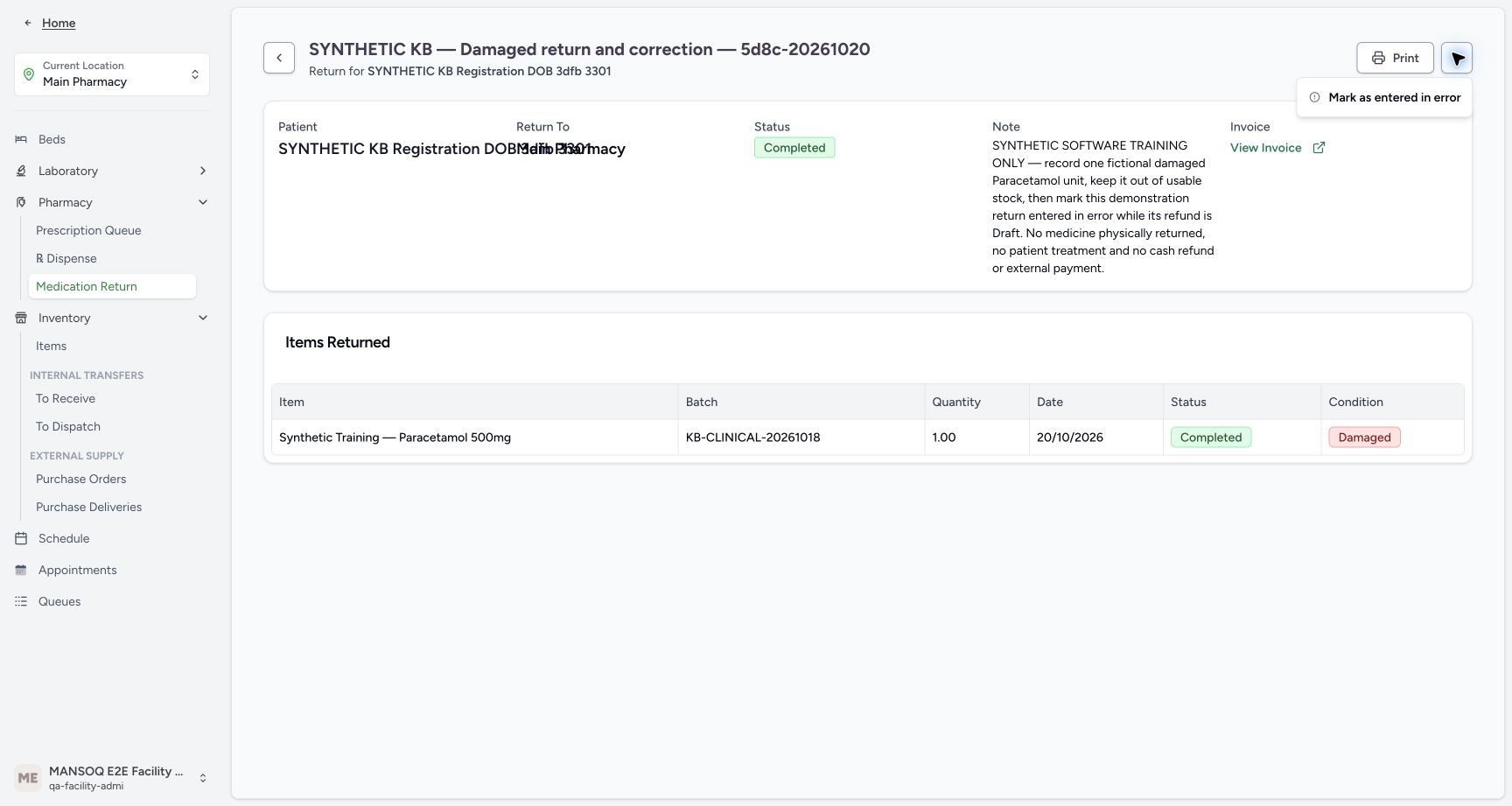
Task: Click the Appointments calendar icon
Action: tap(21, 570)
